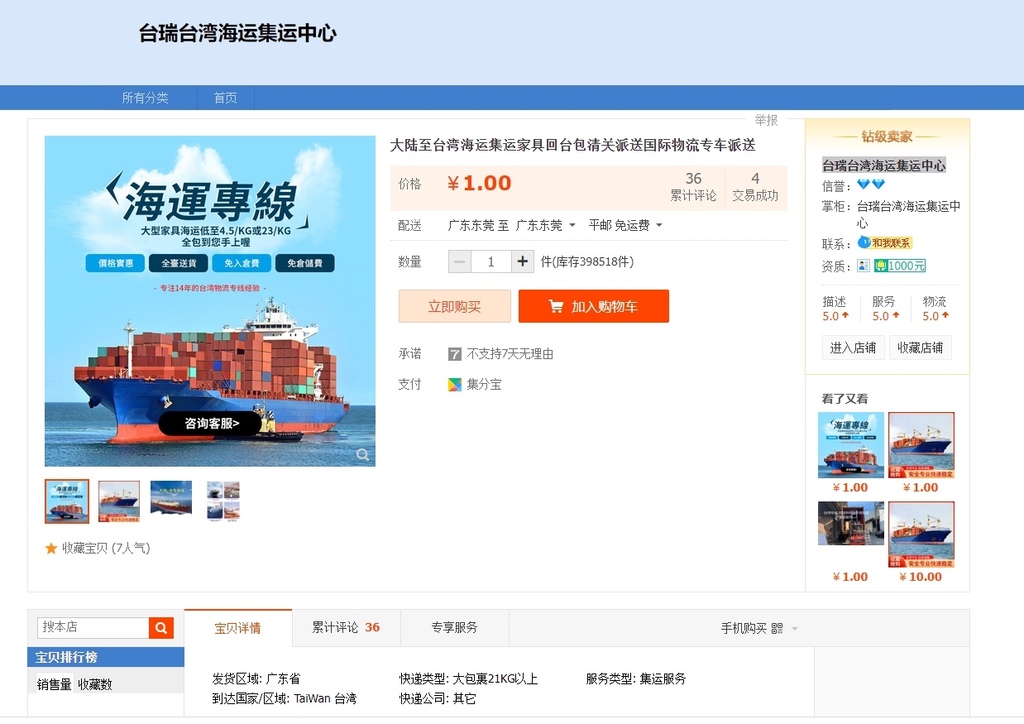Open the top-right 看了又看 ship item

(x=921, y=445)
